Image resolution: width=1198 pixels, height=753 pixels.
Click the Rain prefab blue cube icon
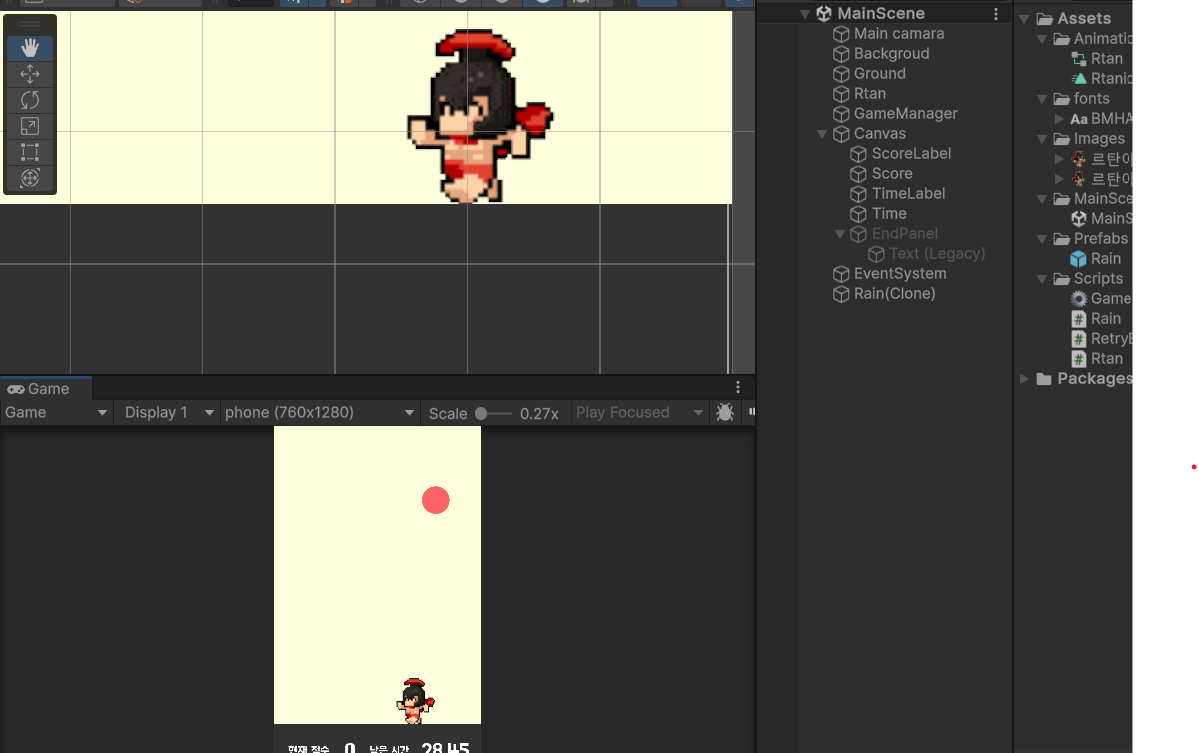pyautogui.click(x=1078, y=259)
